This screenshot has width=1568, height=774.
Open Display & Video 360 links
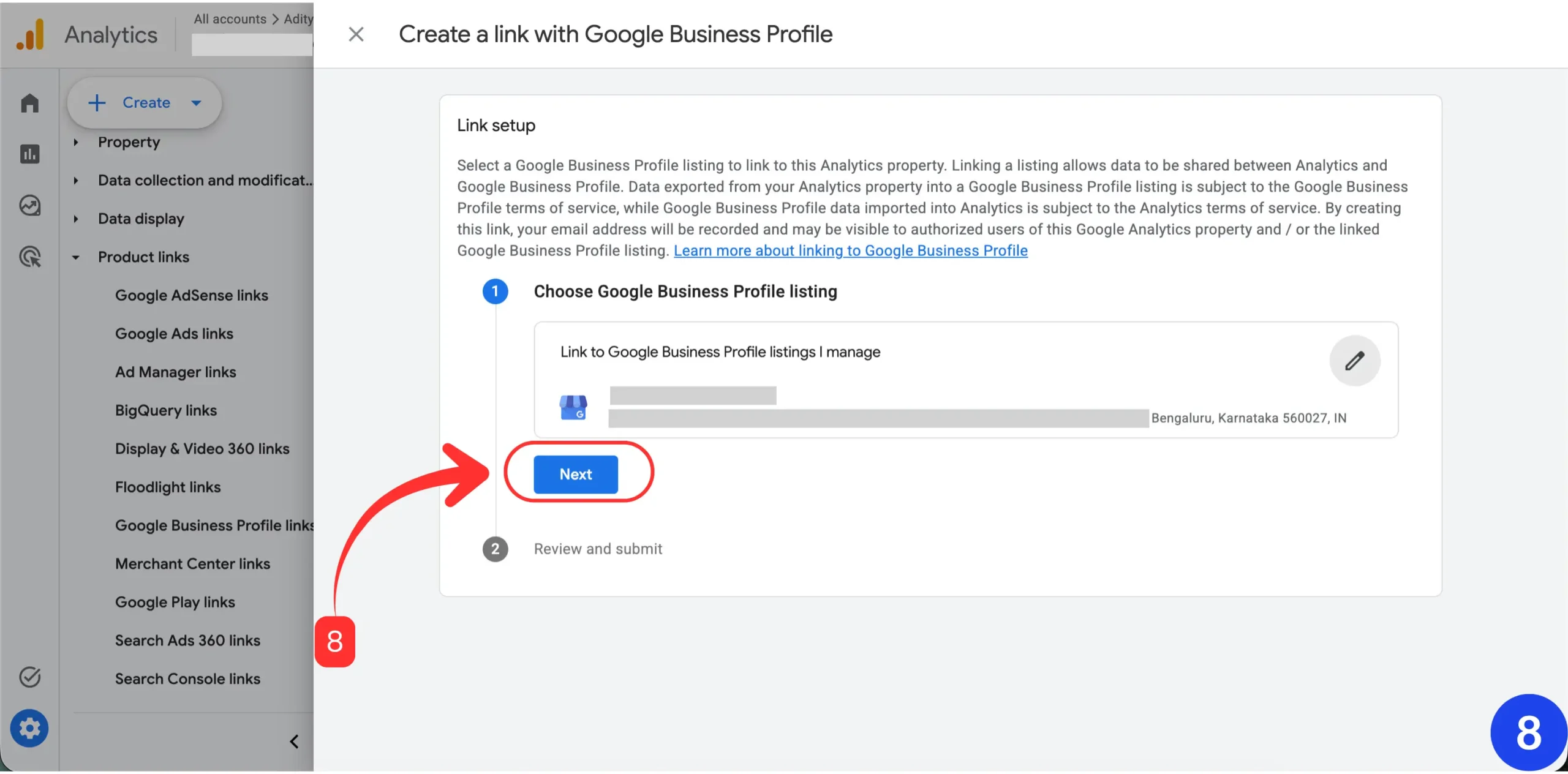202,449
